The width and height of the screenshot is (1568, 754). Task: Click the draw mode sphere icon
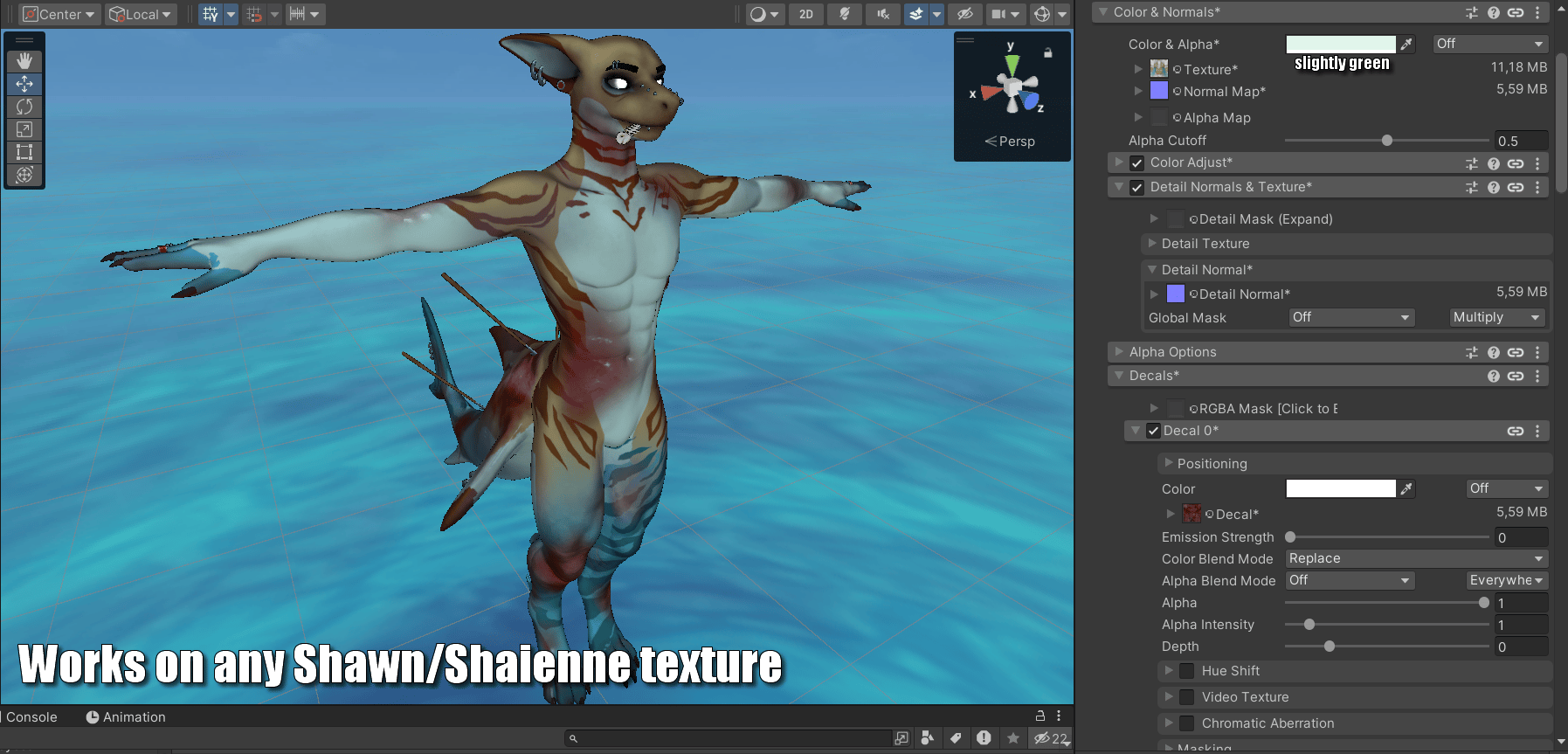[757, 14]
